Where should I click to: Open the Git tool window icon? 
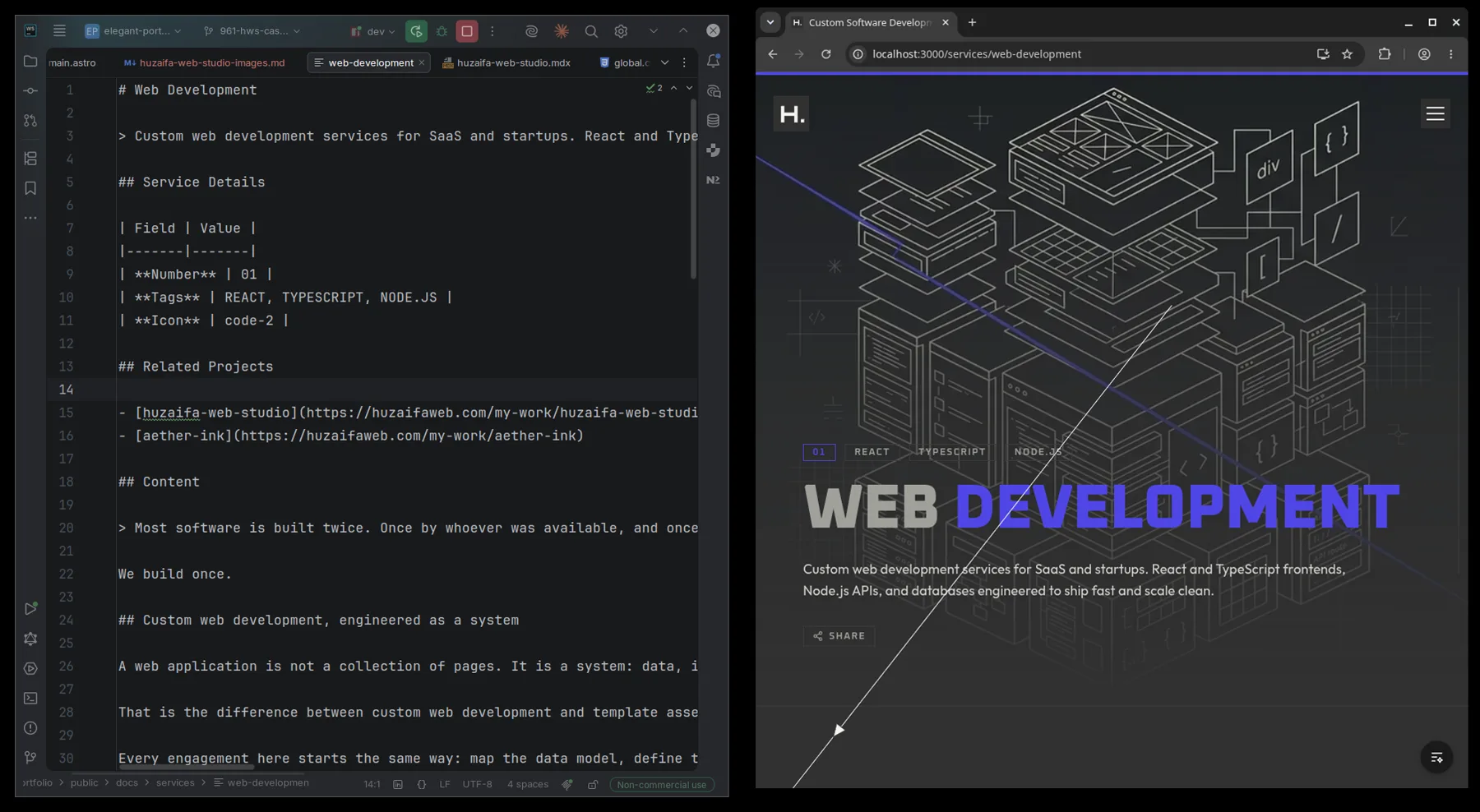pyautogui.click(x=30, y=758)
